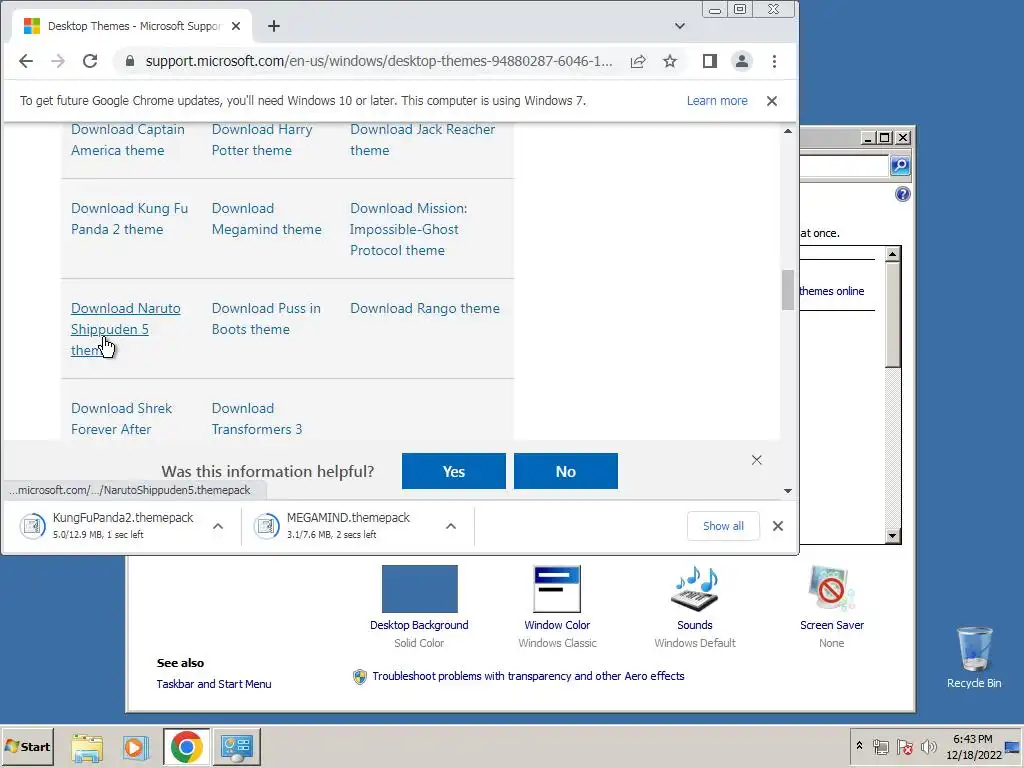1024x768 pixels.
Task: Show all downloads
Action: click(x=723, y=526)
